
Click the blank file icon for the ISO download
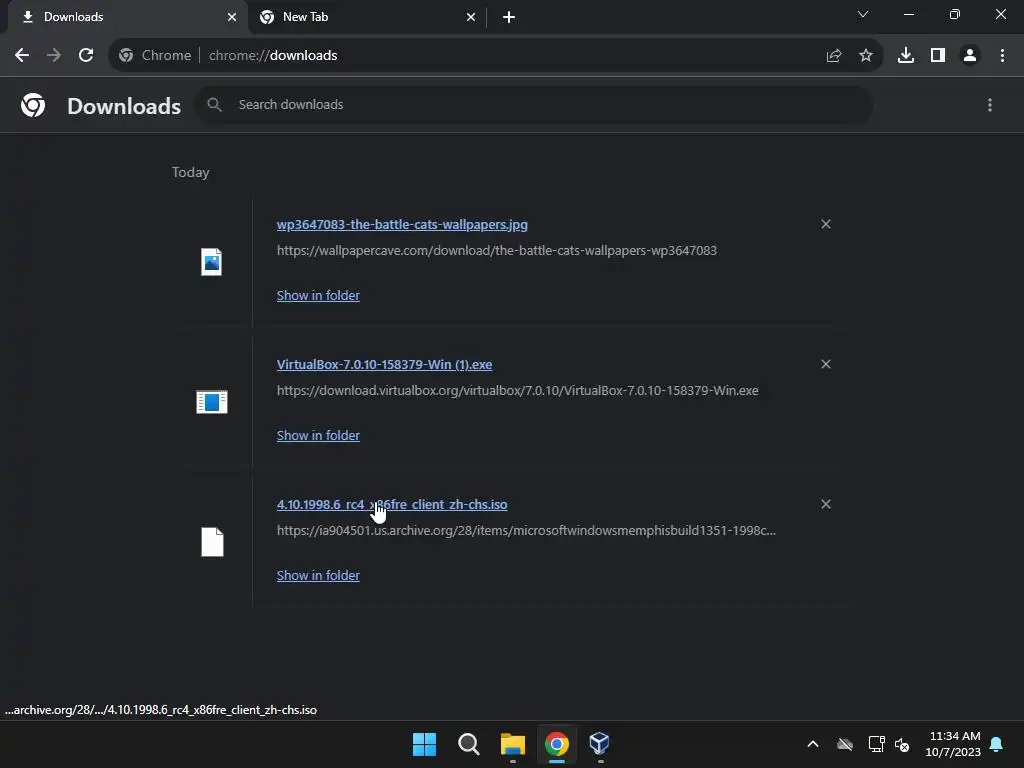[x=212, y=542]
